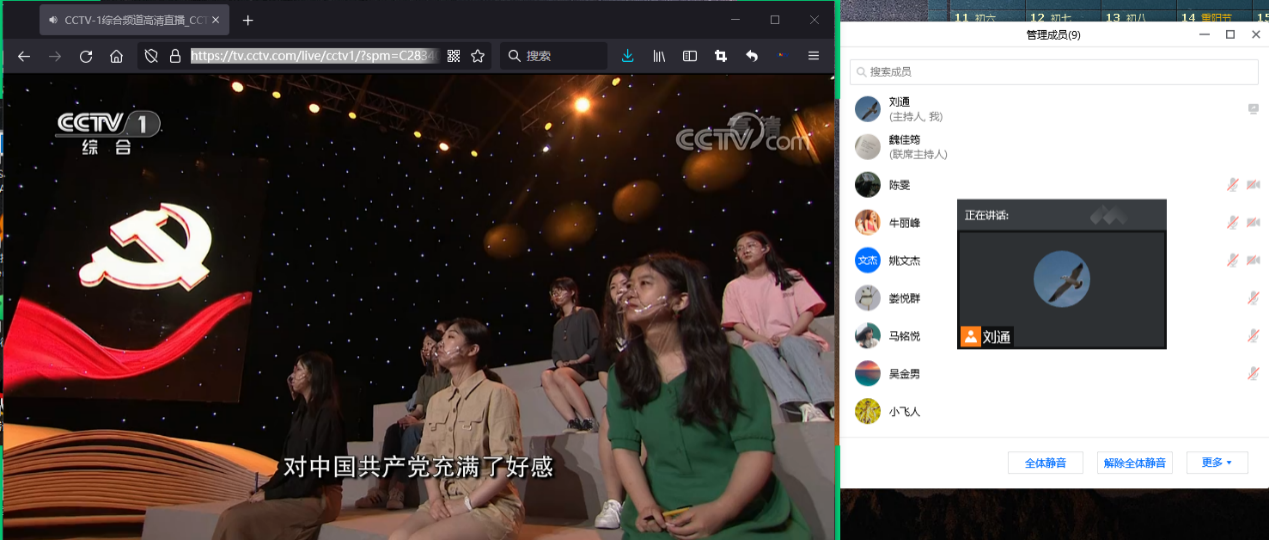This screenshot has height=540, width=1269.
Task: Click the 全体静音 button
Action: 1045,463
